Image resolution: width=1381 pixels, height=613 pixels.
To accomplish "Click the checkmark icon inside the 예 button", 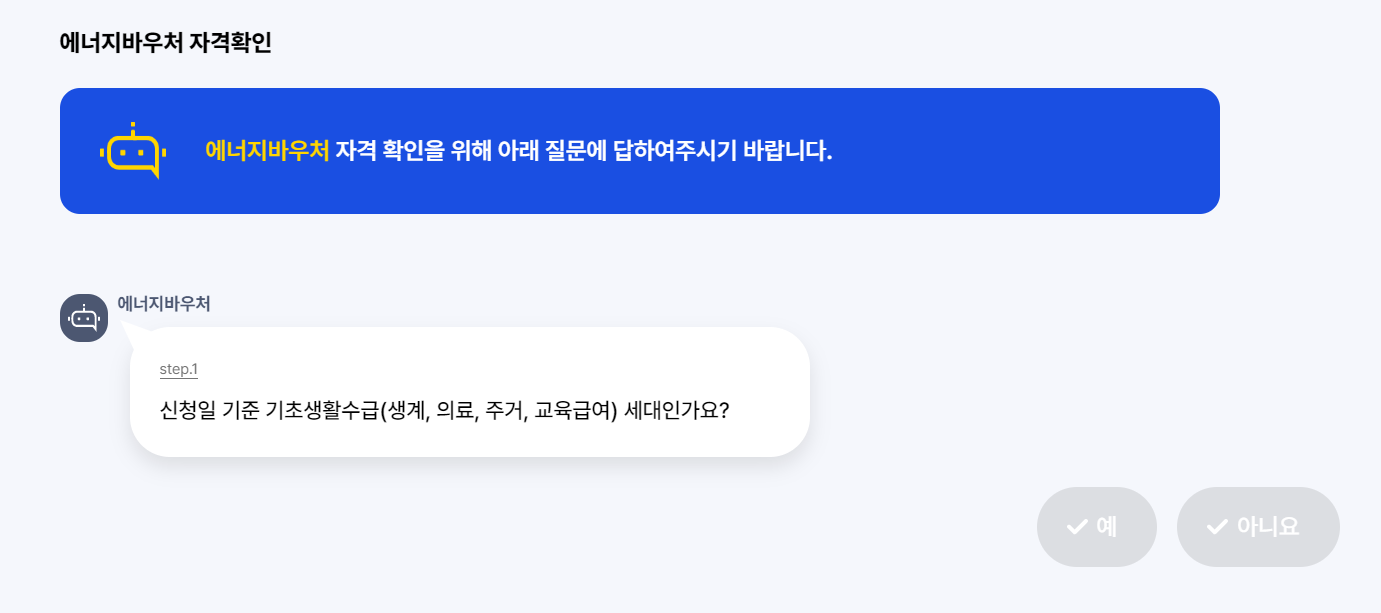I will (1075, 526).
